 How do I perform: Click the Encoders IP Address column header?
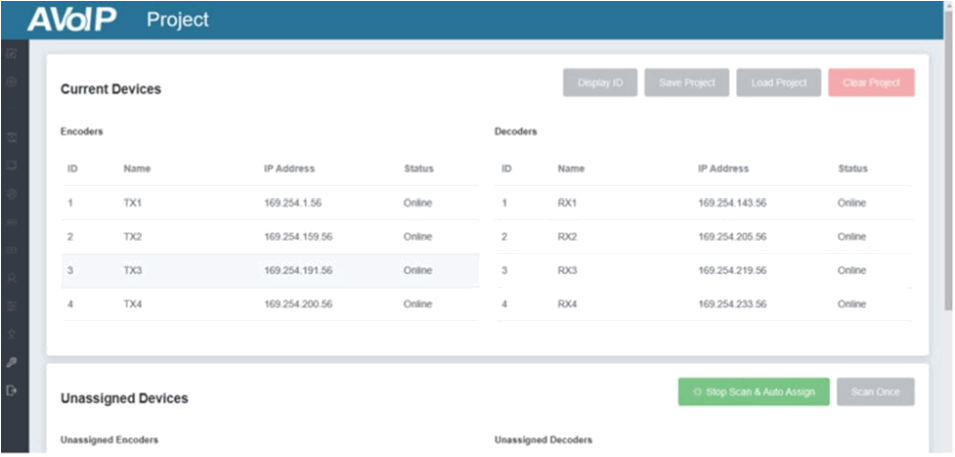(289, 169)
